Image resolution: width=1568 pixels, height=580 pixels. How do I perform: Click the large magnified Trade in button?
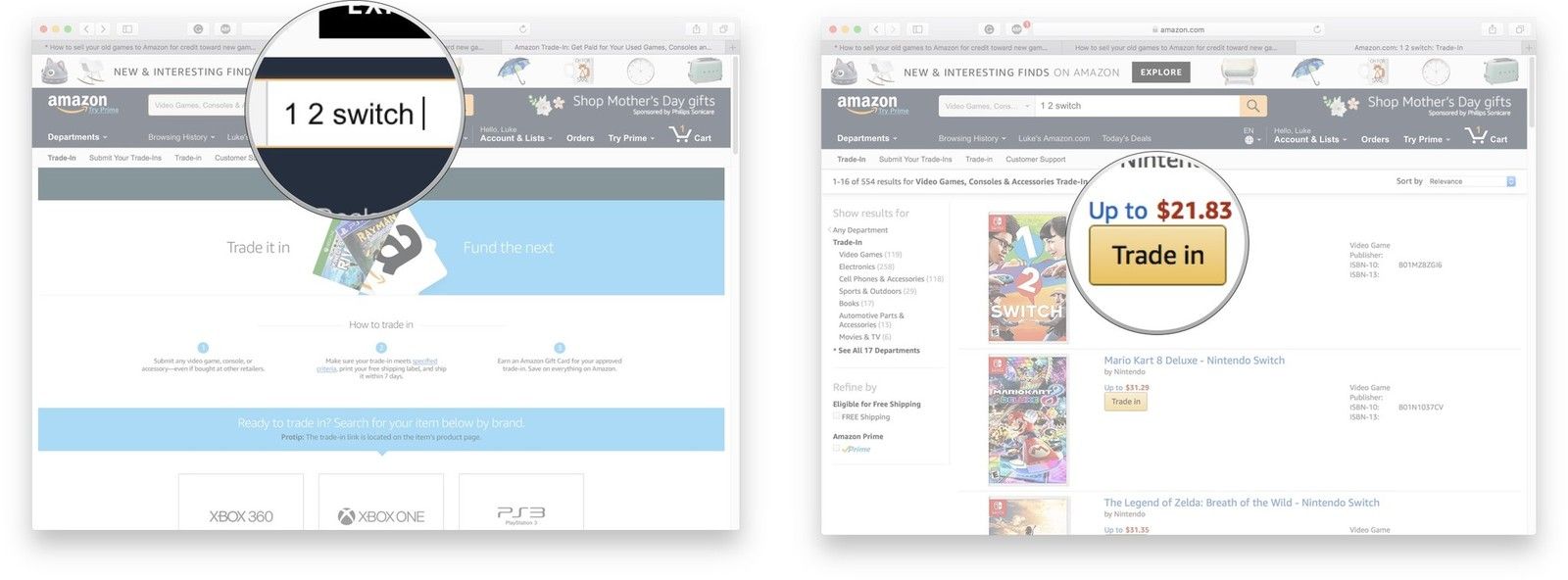tap(1157, 256)
